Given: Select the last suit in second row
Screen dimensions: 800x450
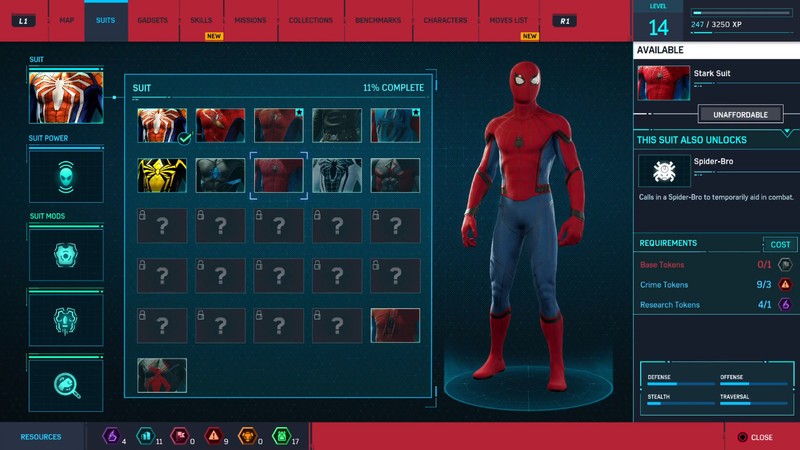Looking at the screenshot, I should tap(395, 176).
